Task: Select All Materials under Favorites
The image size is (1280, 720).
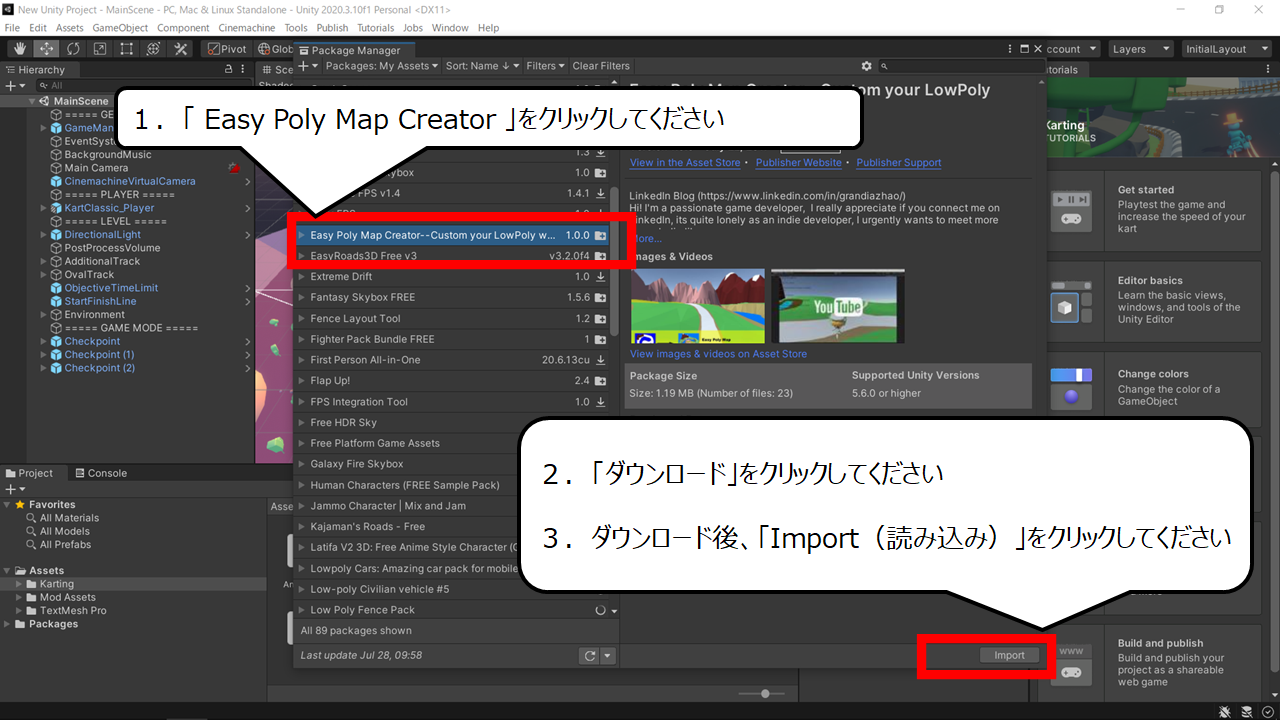Action: (69, 518)
